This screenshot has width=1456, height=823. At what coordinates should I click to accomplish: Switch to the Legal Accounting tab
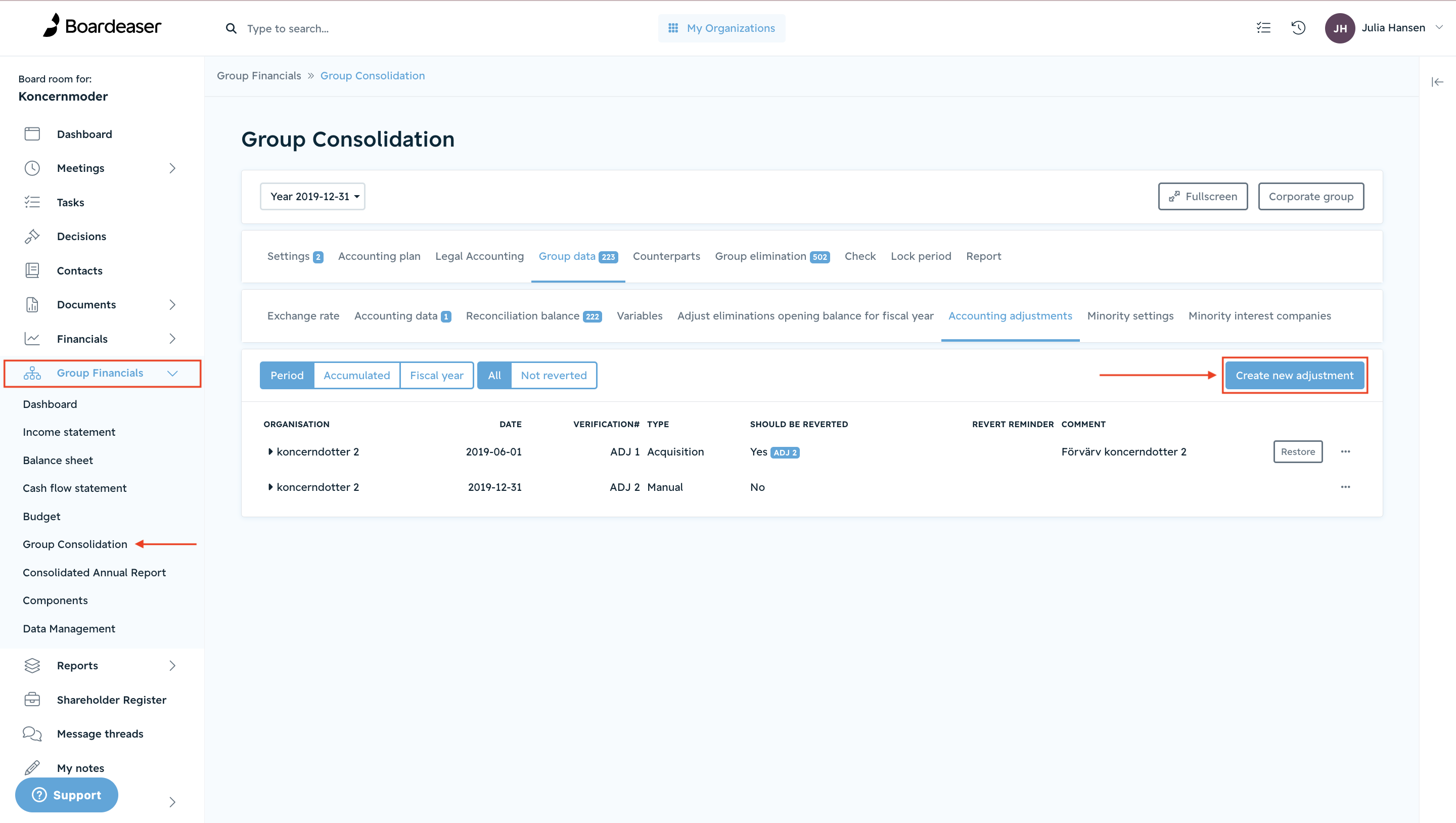(x=479, y=256)
